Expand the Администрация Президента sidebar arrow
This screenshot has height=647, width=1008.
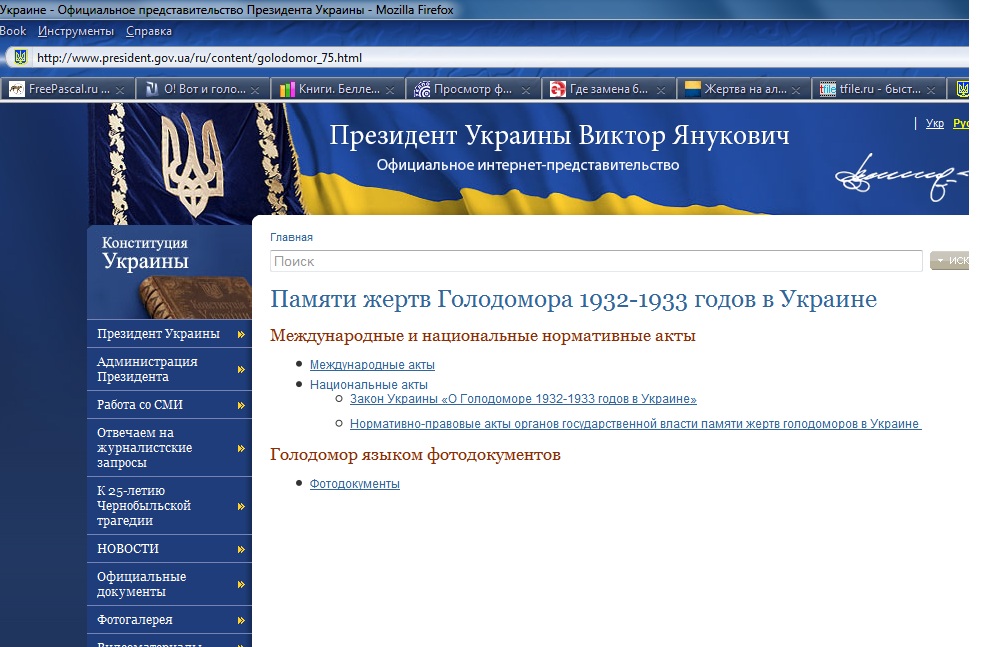click(241, 370)
